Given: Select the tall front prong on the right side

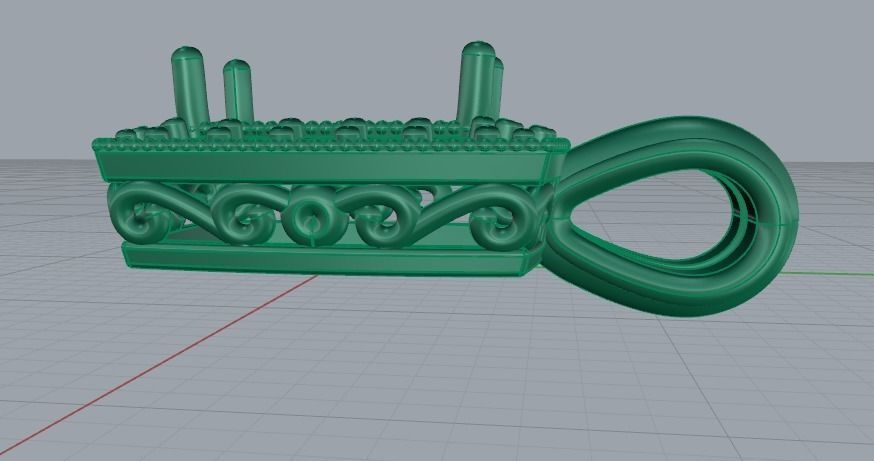Looking at the screenshot, I should point(475,83).
